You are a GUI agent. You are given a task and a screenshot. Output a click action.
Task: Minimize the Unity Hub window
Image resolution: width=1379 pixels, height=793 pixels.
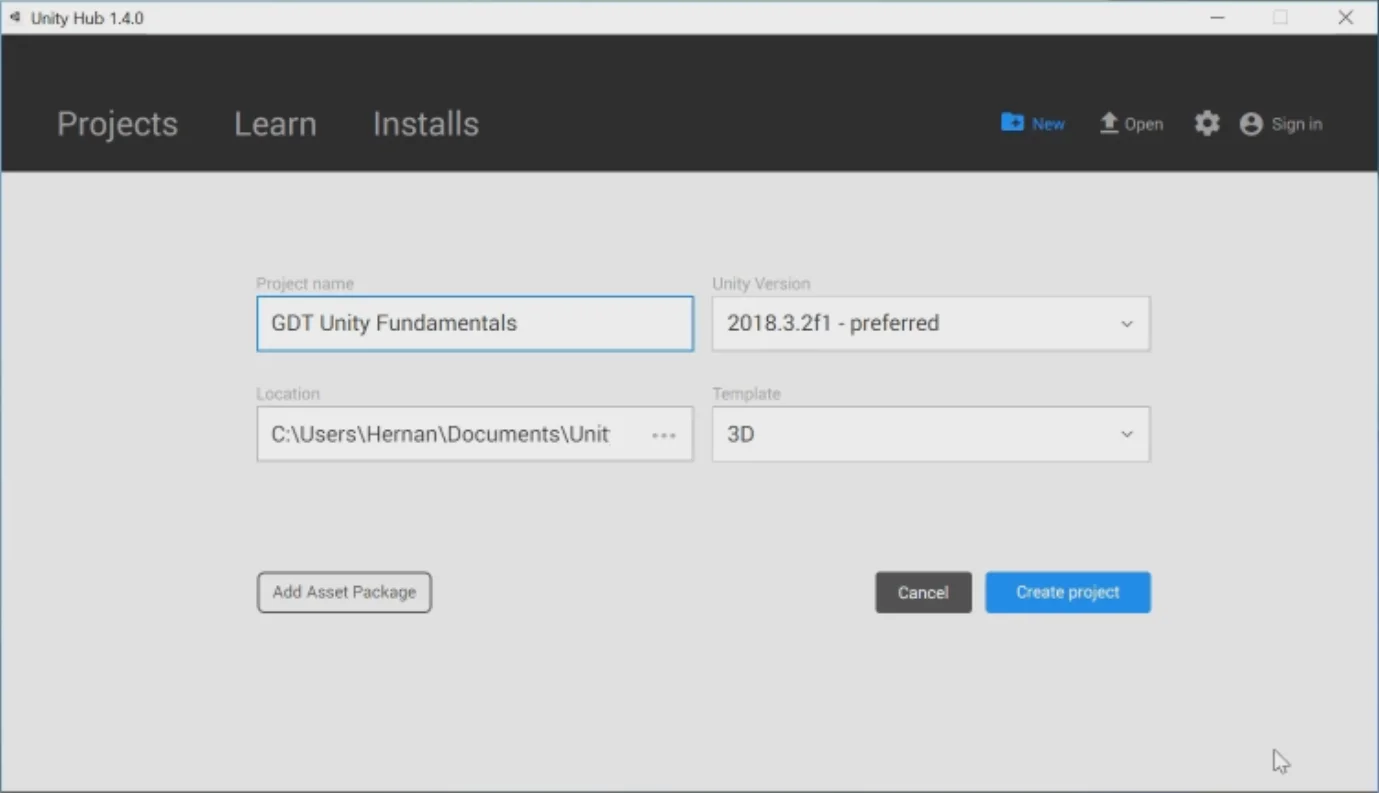tap(1217, 18)
